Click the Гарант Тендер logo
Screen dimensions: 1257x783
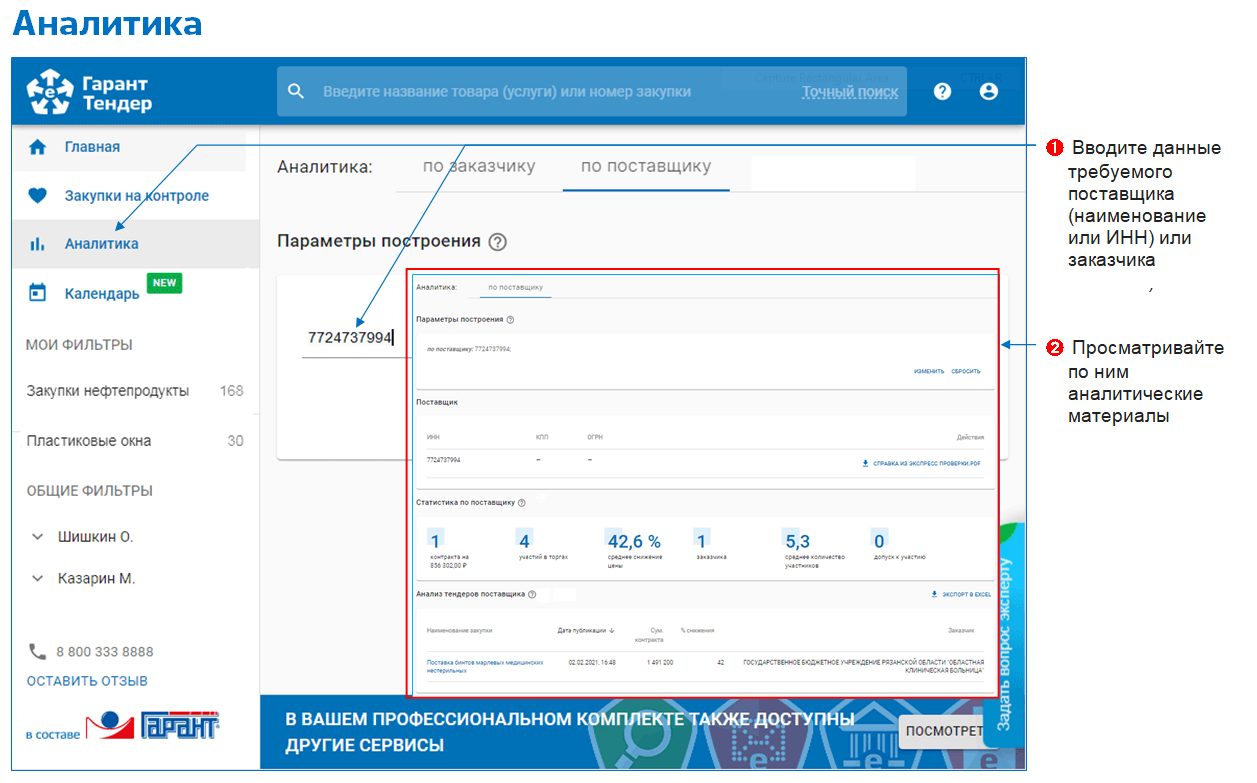point(89,92)
